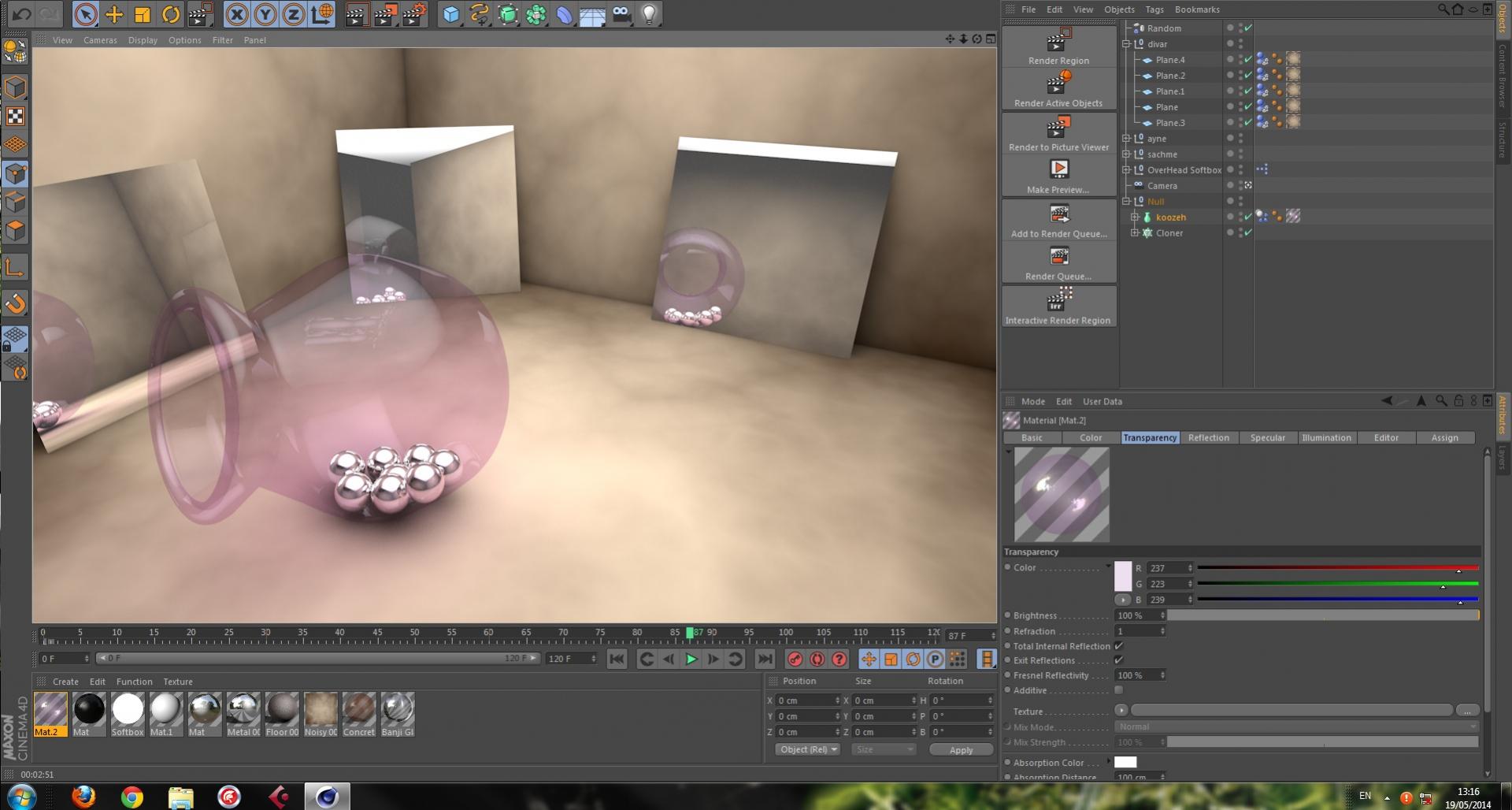
Task: Open the Object (Rel) coordinate dropdown
Action: coord(808,749)
